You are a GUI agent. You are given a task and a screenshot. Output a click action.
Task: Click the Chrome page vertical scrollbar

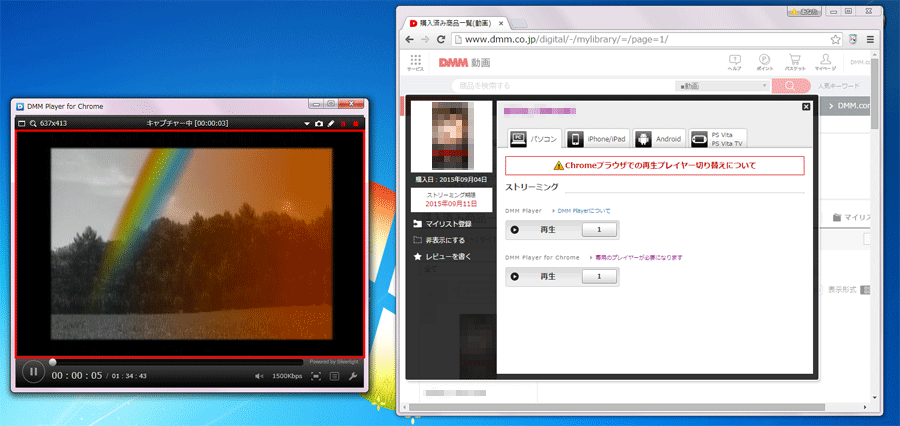click(x=874, y=92)
